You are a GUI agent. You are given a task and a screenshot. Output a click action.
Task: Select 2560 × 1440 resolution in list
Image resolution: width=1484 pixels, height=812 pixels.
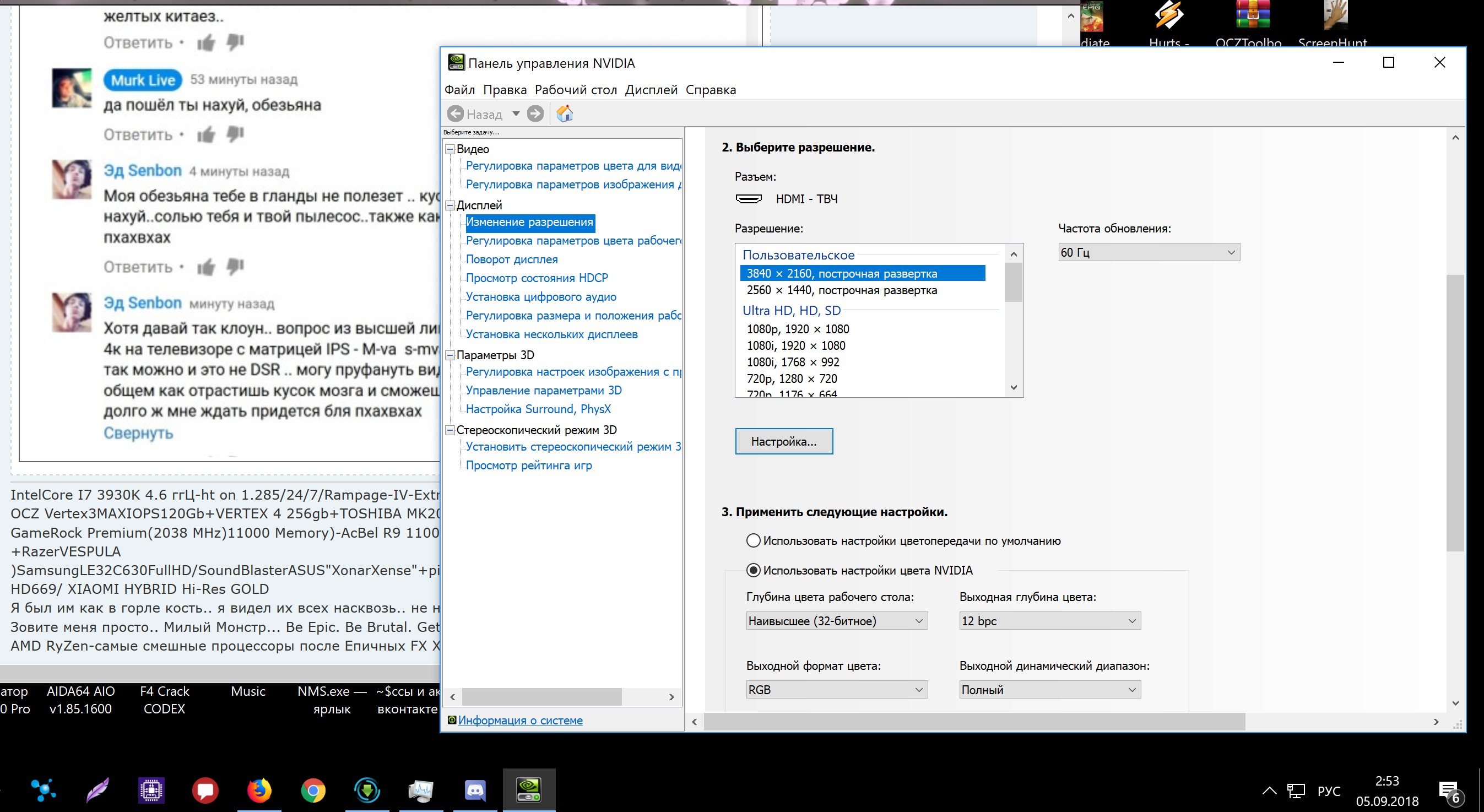[841, 290]
